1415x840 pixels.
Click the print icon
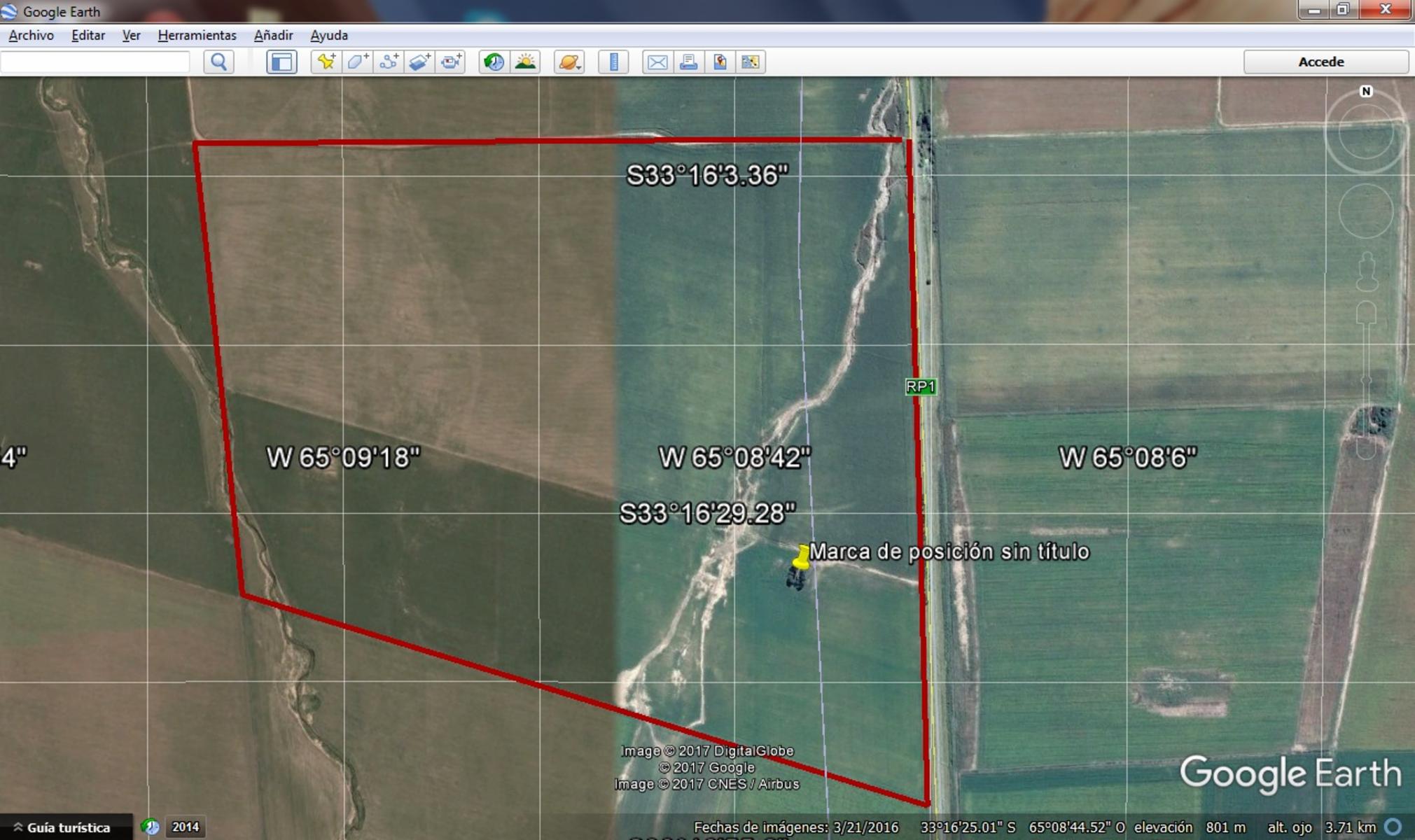point(688,62)
